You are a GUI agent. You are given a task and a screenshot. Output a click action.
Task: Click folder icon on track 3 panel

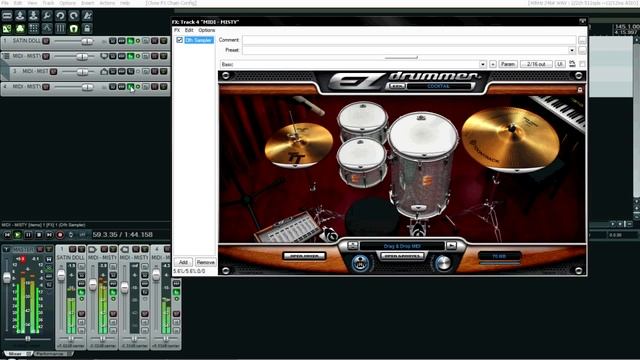tap(104, 71)
